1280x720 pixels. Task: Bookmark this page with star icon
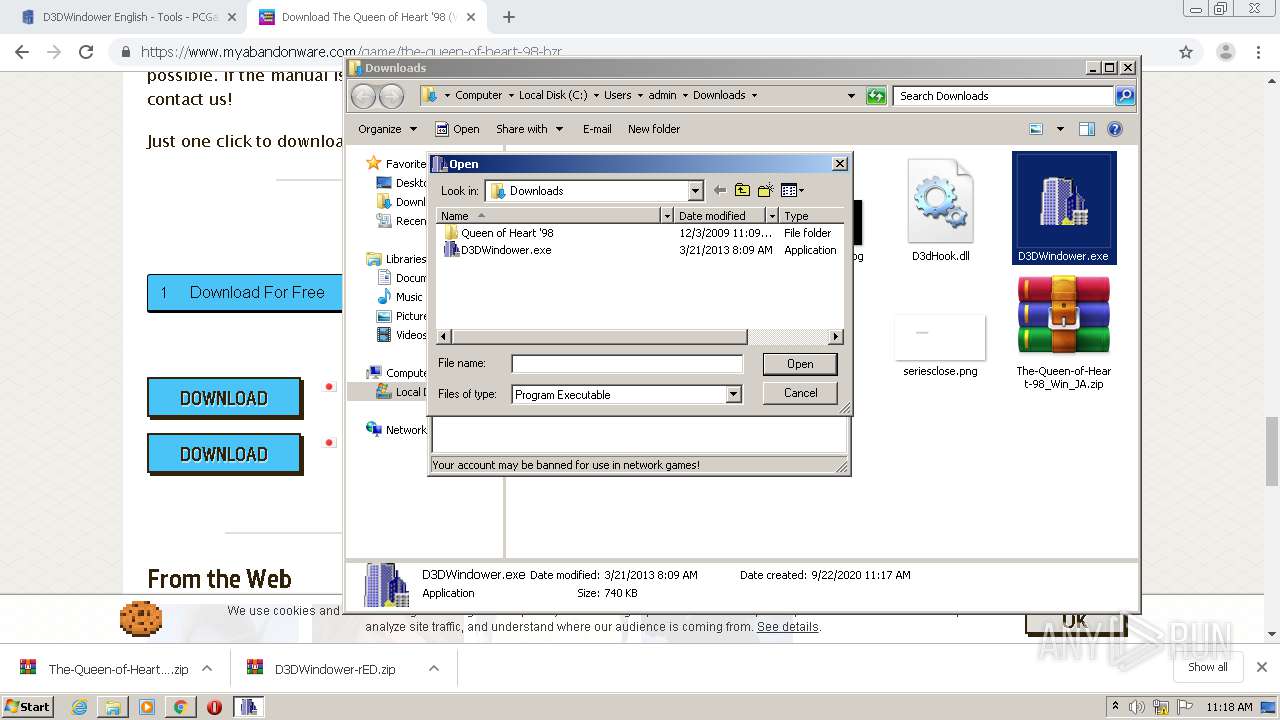[x=1186, y=52]
